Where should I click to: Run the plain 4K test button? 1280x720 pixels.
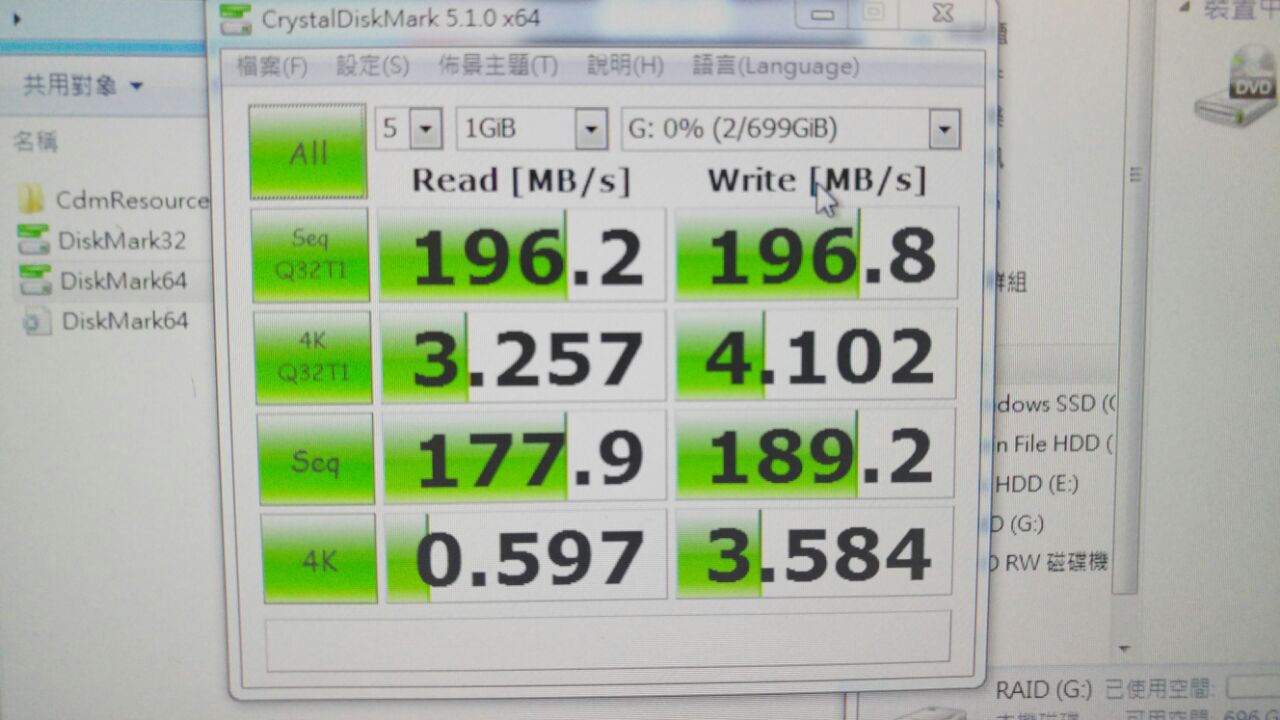click(320, 558)
